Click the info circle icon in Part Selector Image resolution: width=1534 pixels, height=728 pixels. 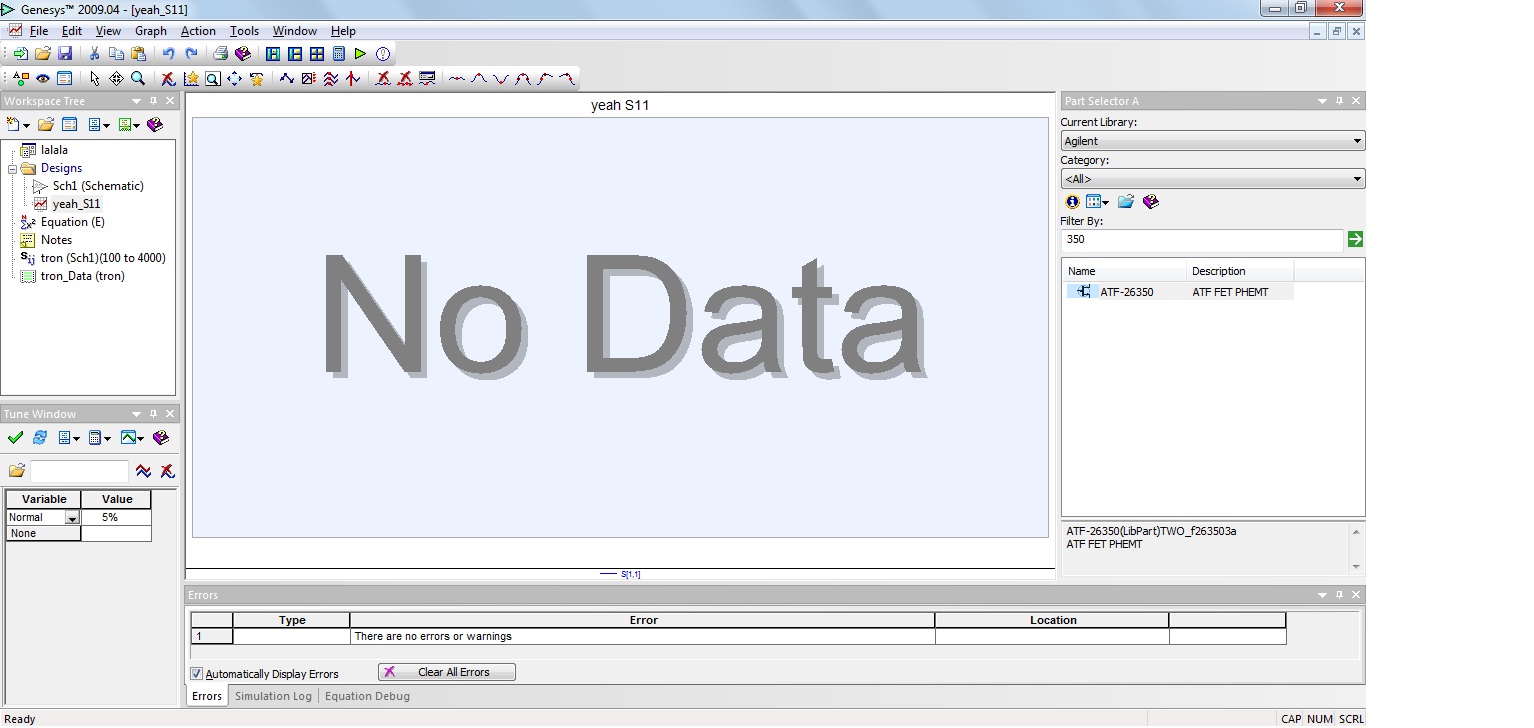coord(1072,202)
